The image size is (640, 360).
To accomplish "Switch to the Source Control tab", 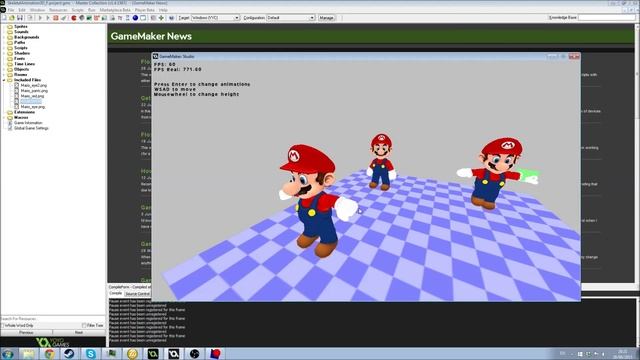I will point(137,294).
